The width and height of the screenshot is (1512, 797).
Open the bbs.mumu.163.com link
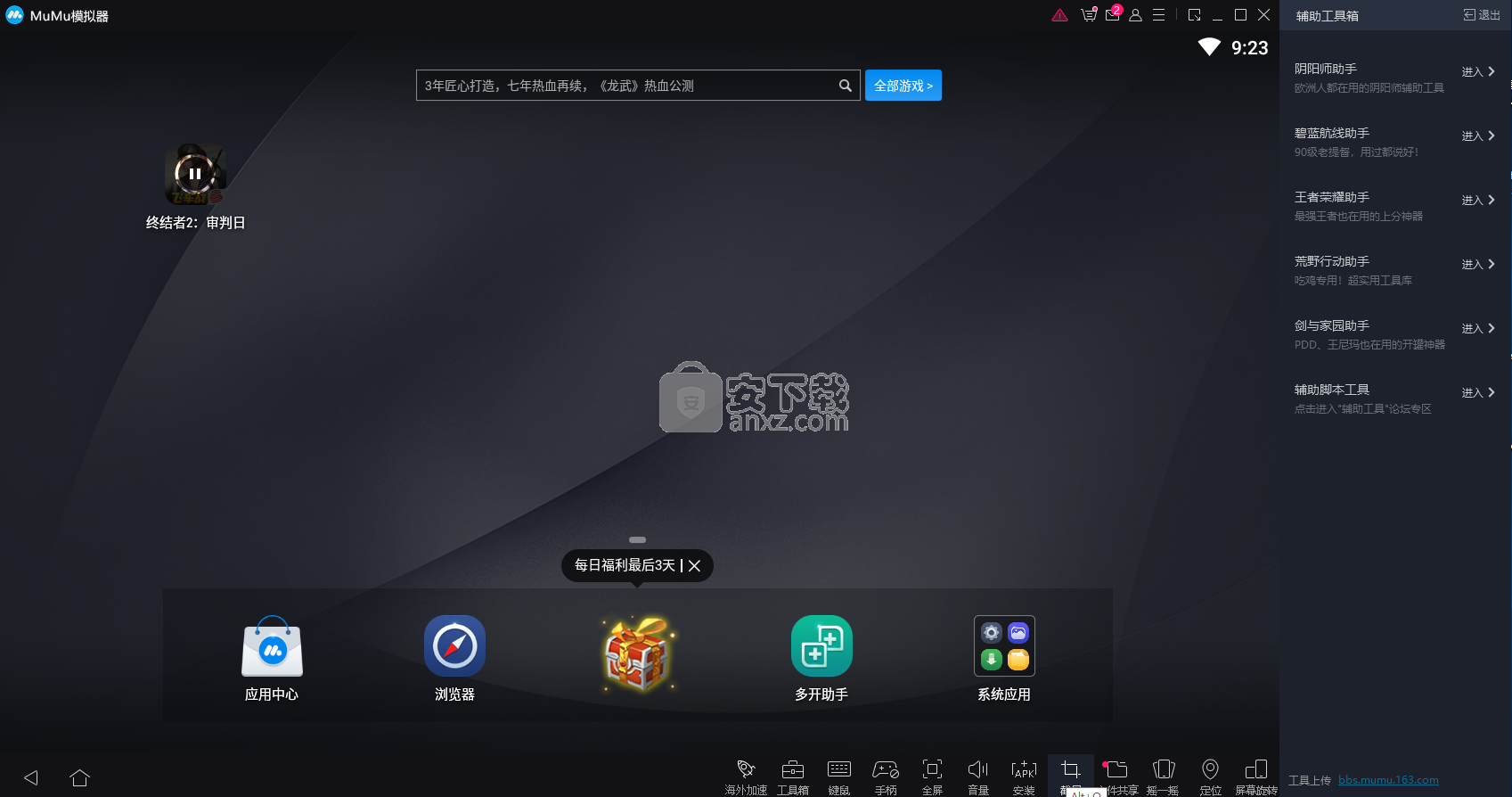coord(1388,780)
